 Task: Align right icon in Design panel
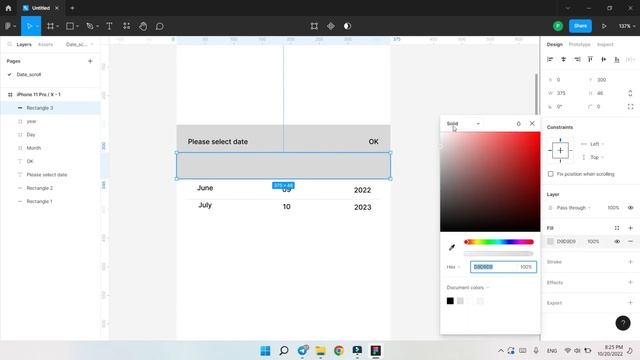[x=577, y=60]
